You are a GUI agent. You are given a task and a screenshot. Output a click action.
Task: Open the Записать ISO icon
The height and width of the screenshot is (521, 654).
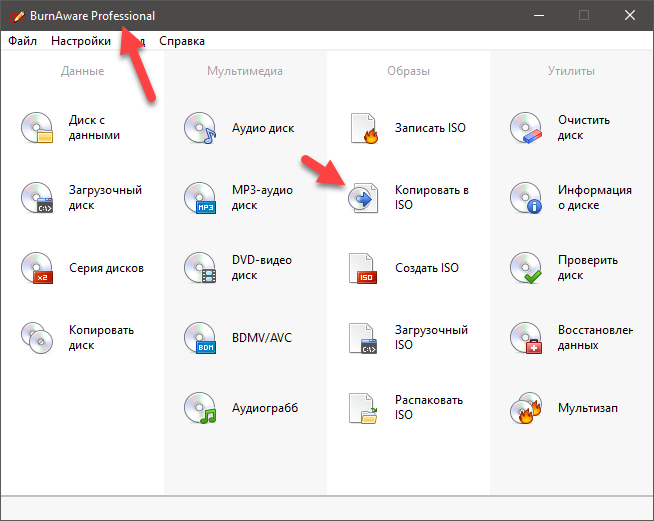(364, 128)
